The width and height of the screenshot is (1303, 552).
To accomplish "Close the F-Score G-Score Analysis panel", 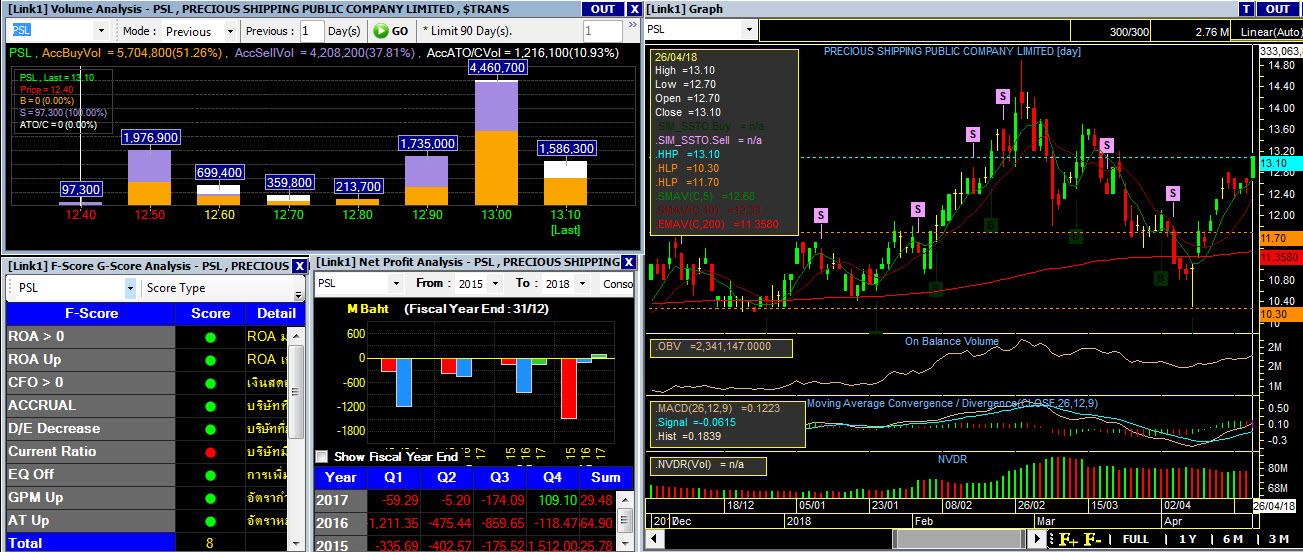I will 299,266.
